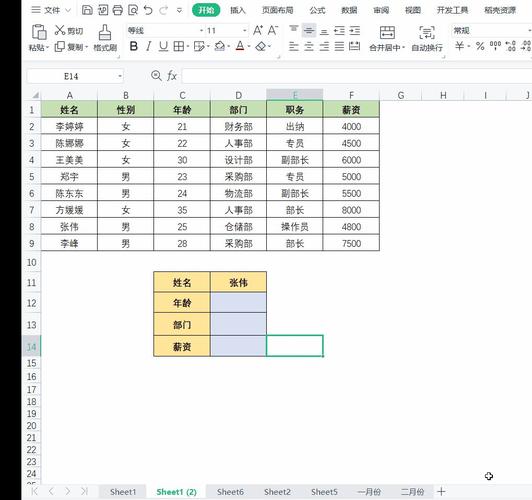Switch to the 公式 tab

point(317,10)
